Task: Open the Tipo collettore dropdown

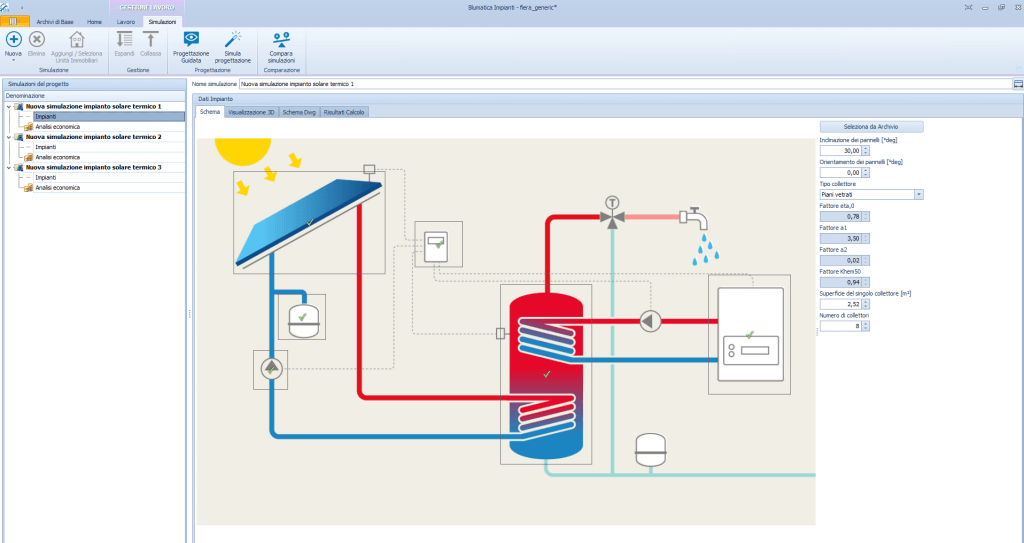Action: (918, 194)
